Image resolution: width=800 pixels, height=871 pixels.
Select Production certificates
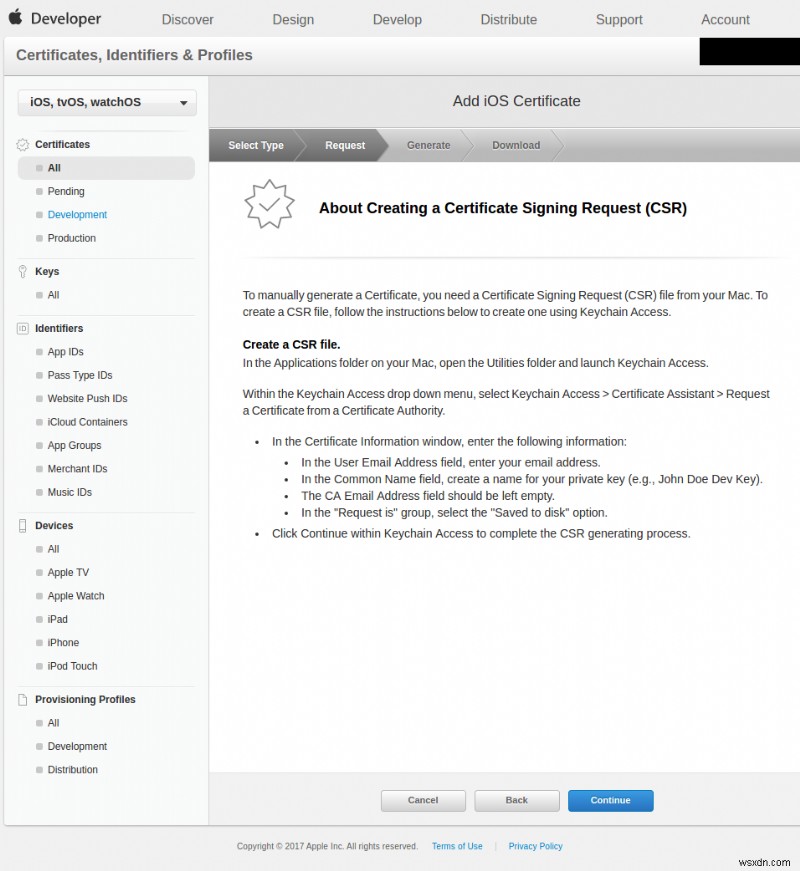(71, 238)
